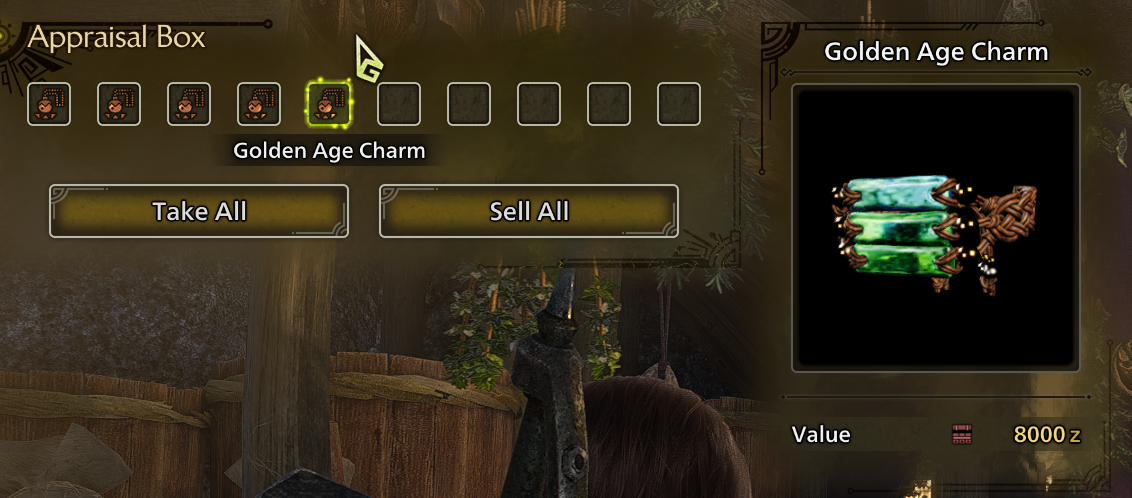Click the last empty slot in the row

click(679, 104)
